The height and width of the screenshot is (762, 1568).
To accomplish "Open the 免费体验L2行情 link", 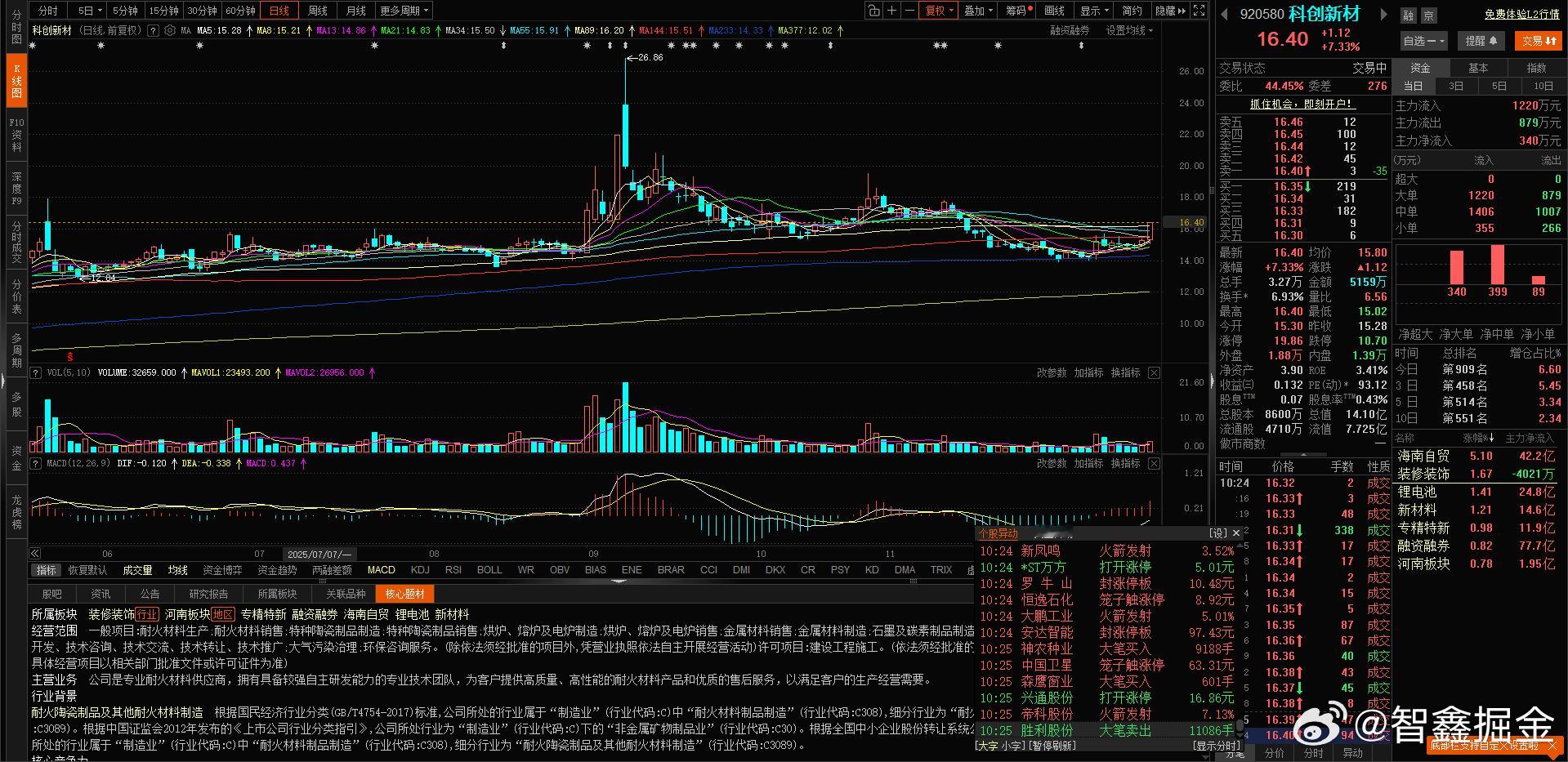I will (x=1521, y=14).
